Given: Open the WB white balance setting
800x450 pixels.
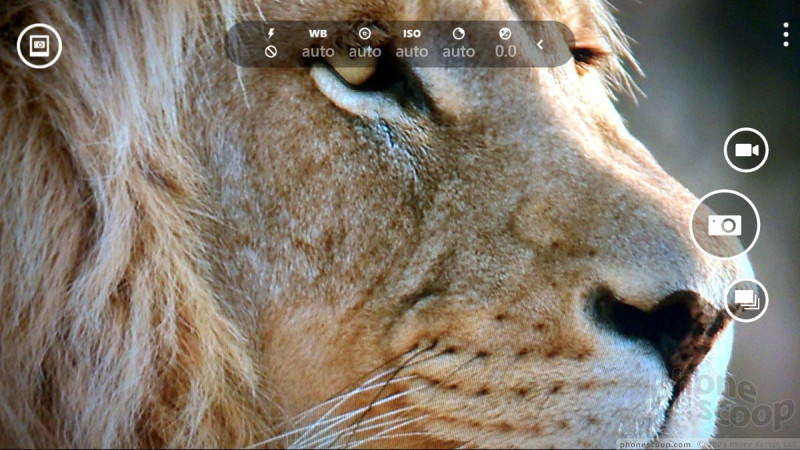Looking at the screenshot, I should tap(318, 43).
